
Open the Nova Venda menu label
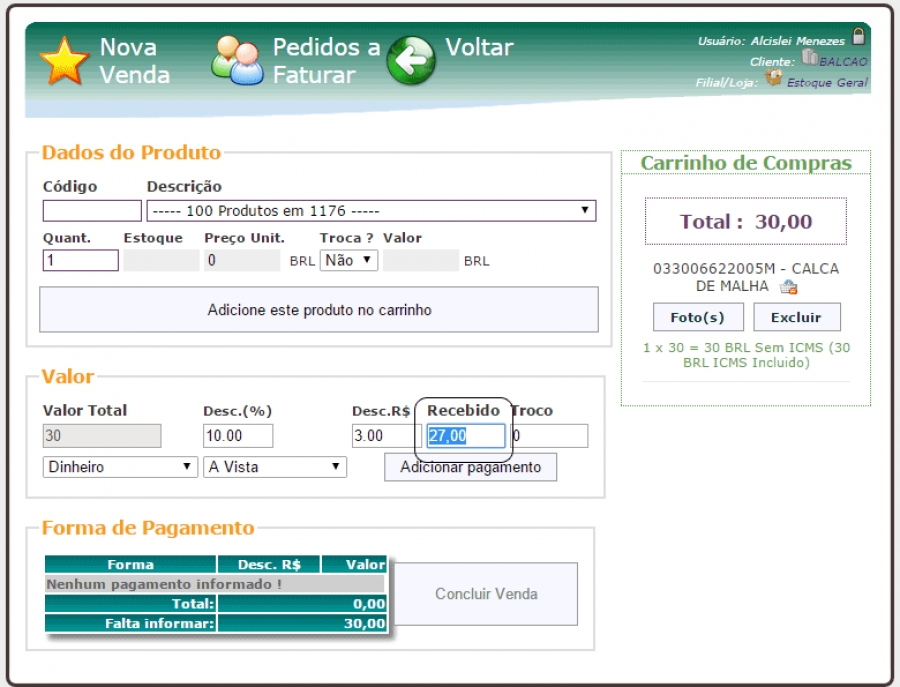(x=134, y=61)
